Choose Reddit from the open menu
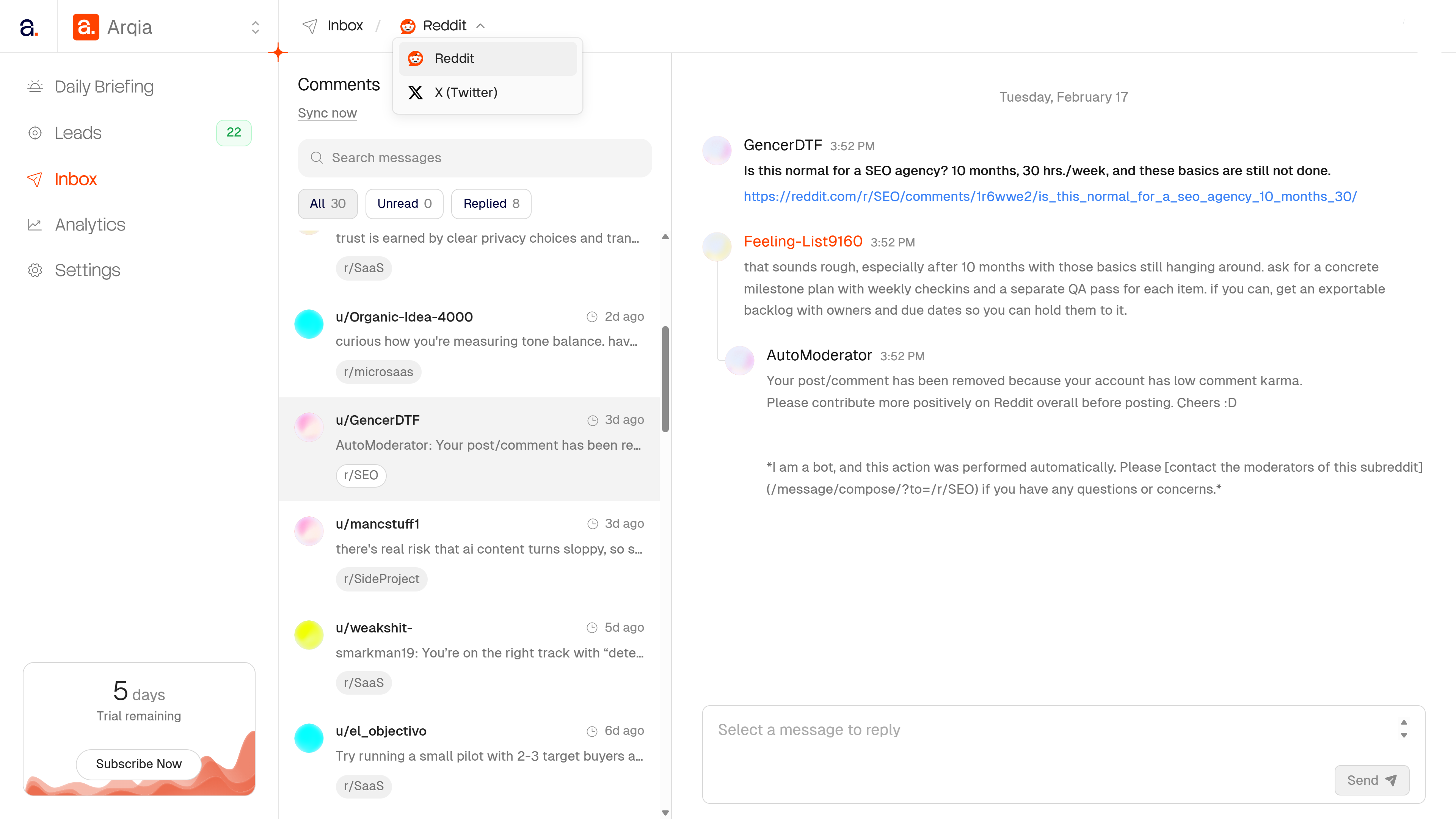Image resolution: width=1456 pixels, height=819 pixels. [455, 58]
